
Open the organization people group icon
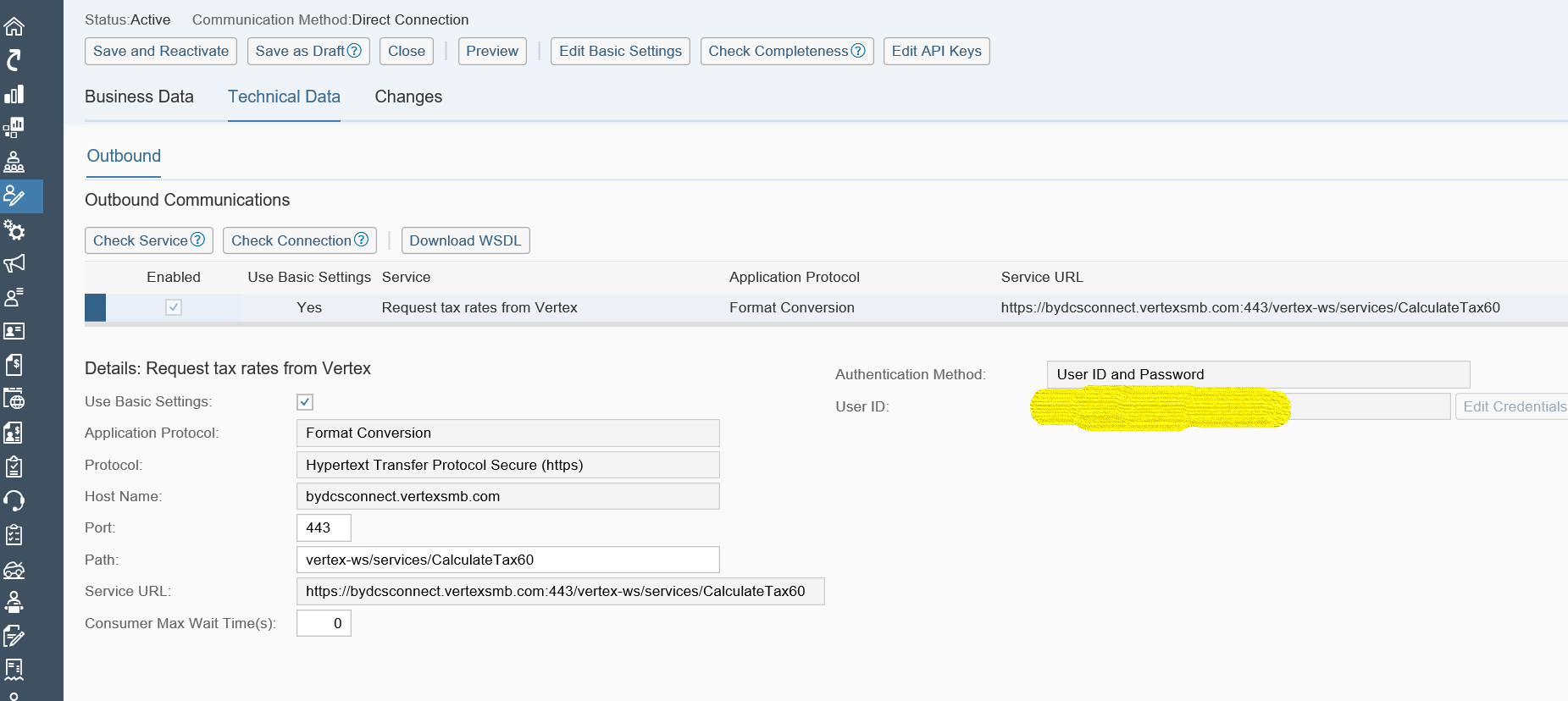pos(14,162)
